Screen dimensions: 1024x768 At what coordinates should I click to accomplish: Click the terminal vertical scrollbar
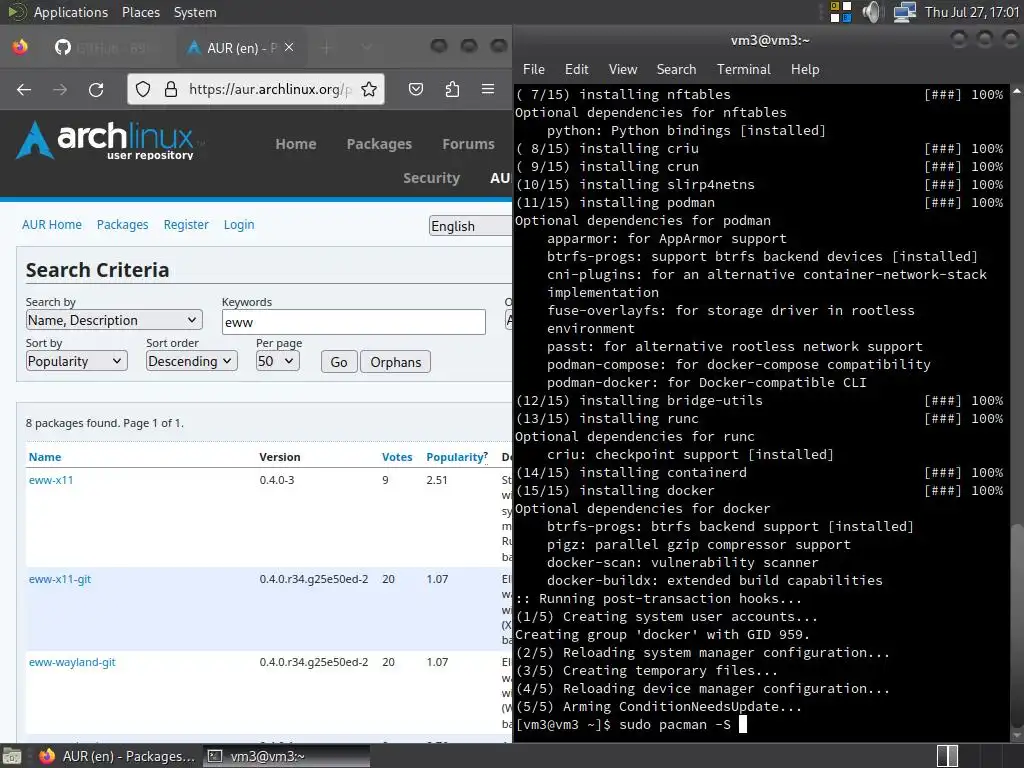click(1017, 411)
